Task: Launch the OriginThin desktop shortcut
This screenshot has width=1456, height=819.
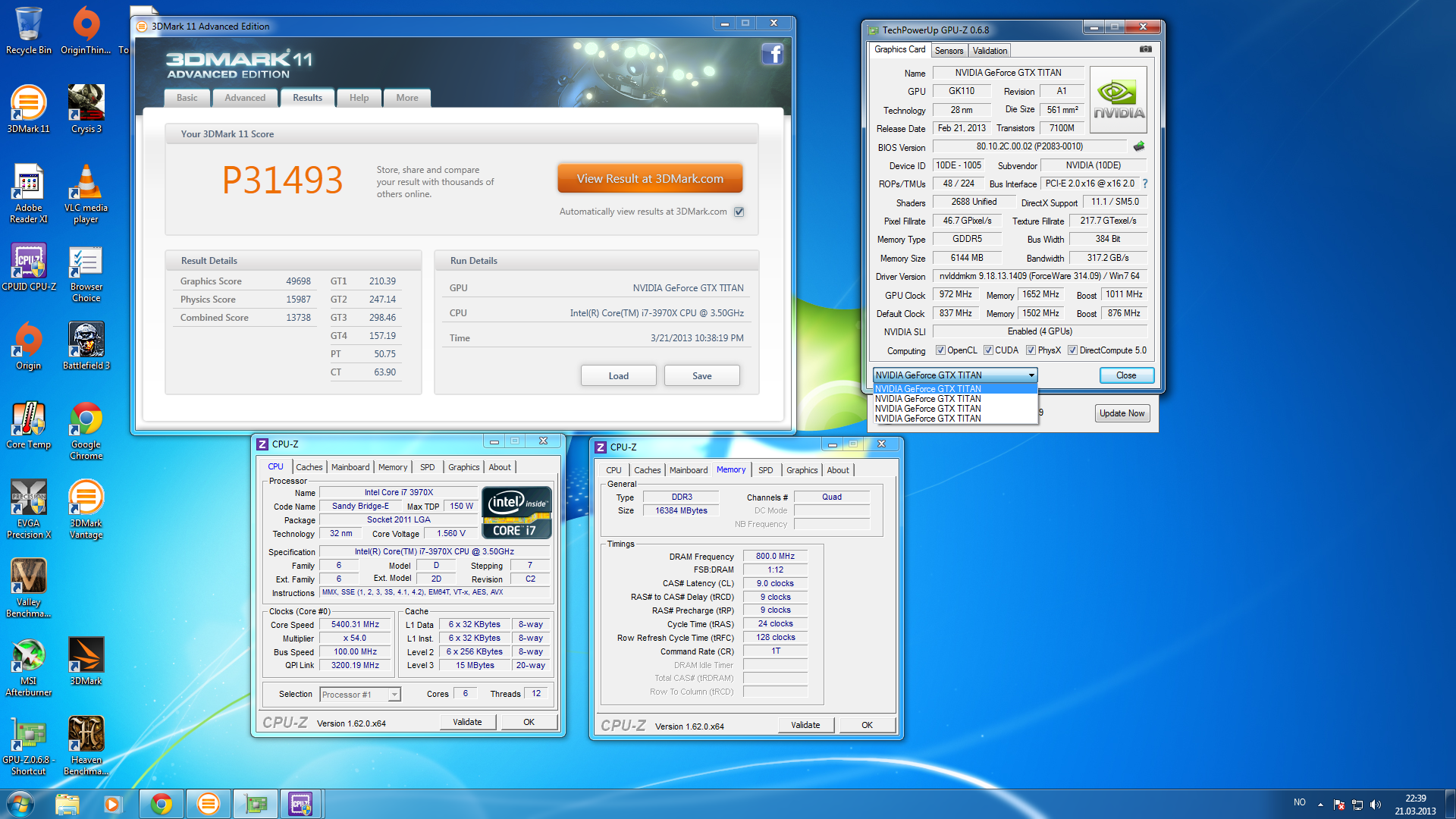Action: point(86,30)
